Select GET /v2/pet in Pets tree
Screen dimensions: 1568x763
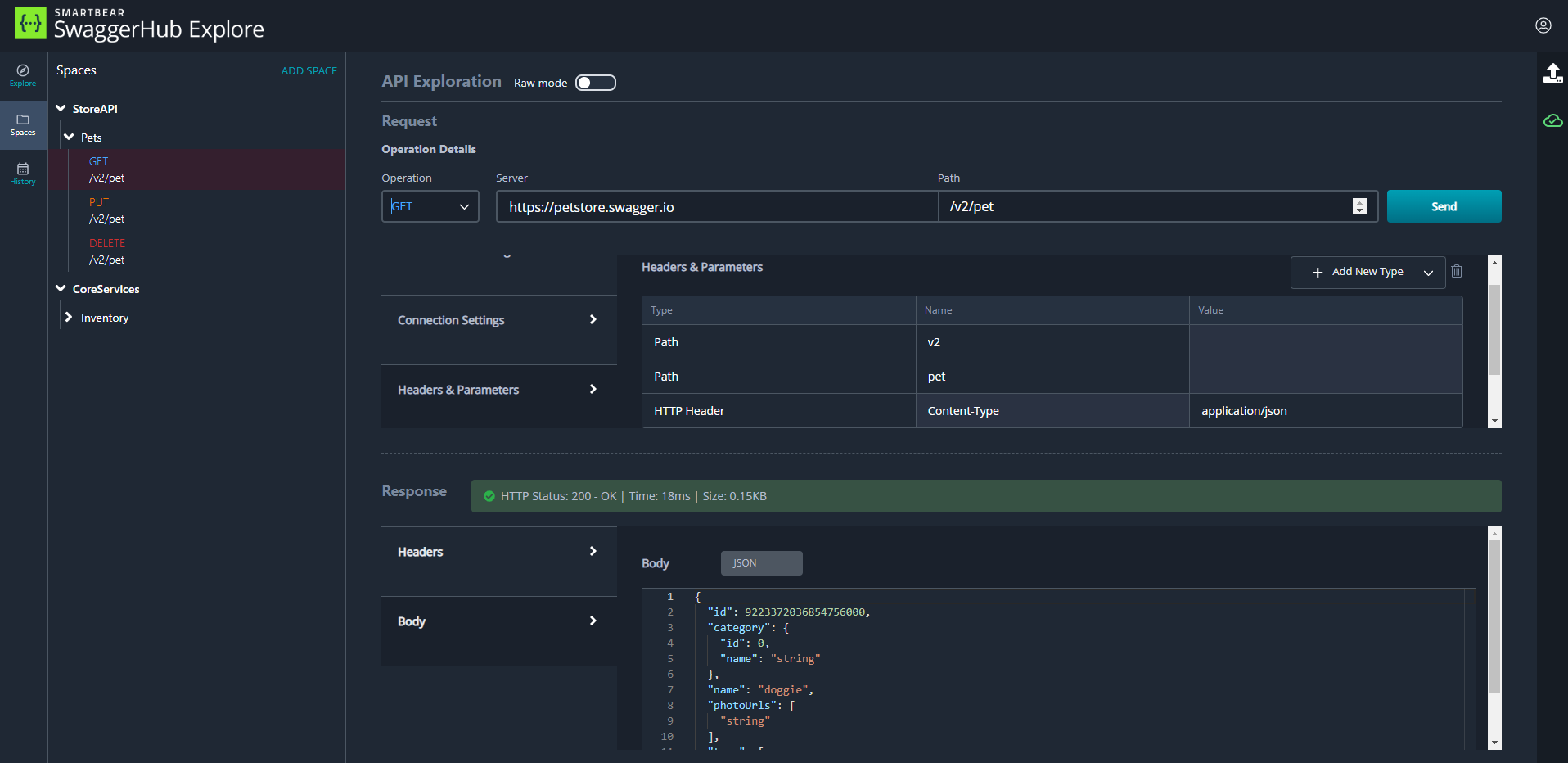(x=196, y=169)
